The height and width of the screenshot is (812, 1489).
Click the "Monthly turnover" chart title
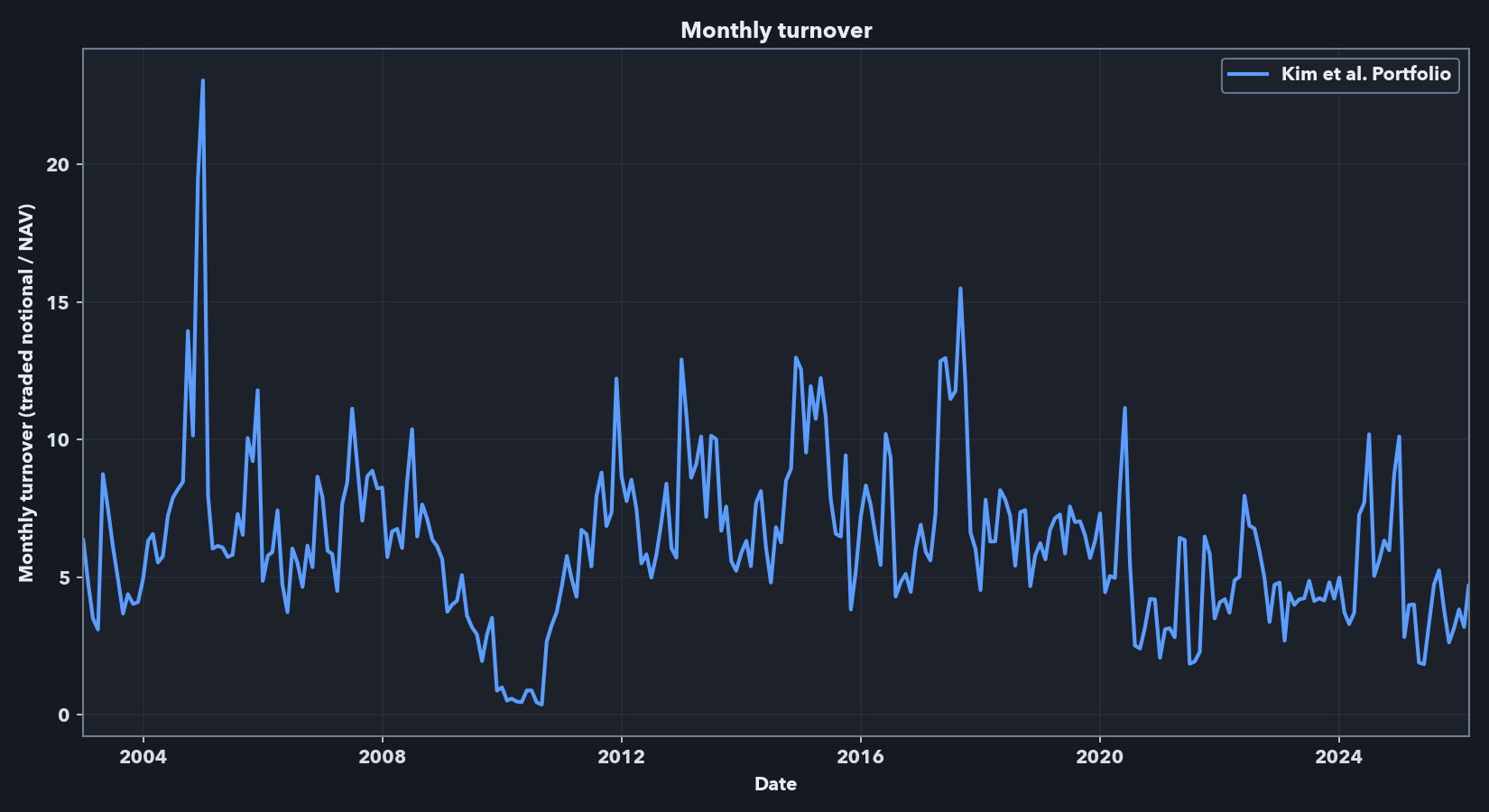click(x=777, y=30)
